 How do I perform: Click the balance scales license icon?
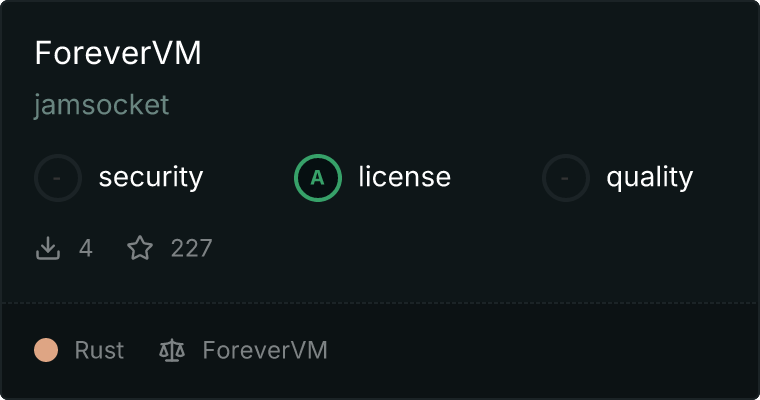coord(172,351)
